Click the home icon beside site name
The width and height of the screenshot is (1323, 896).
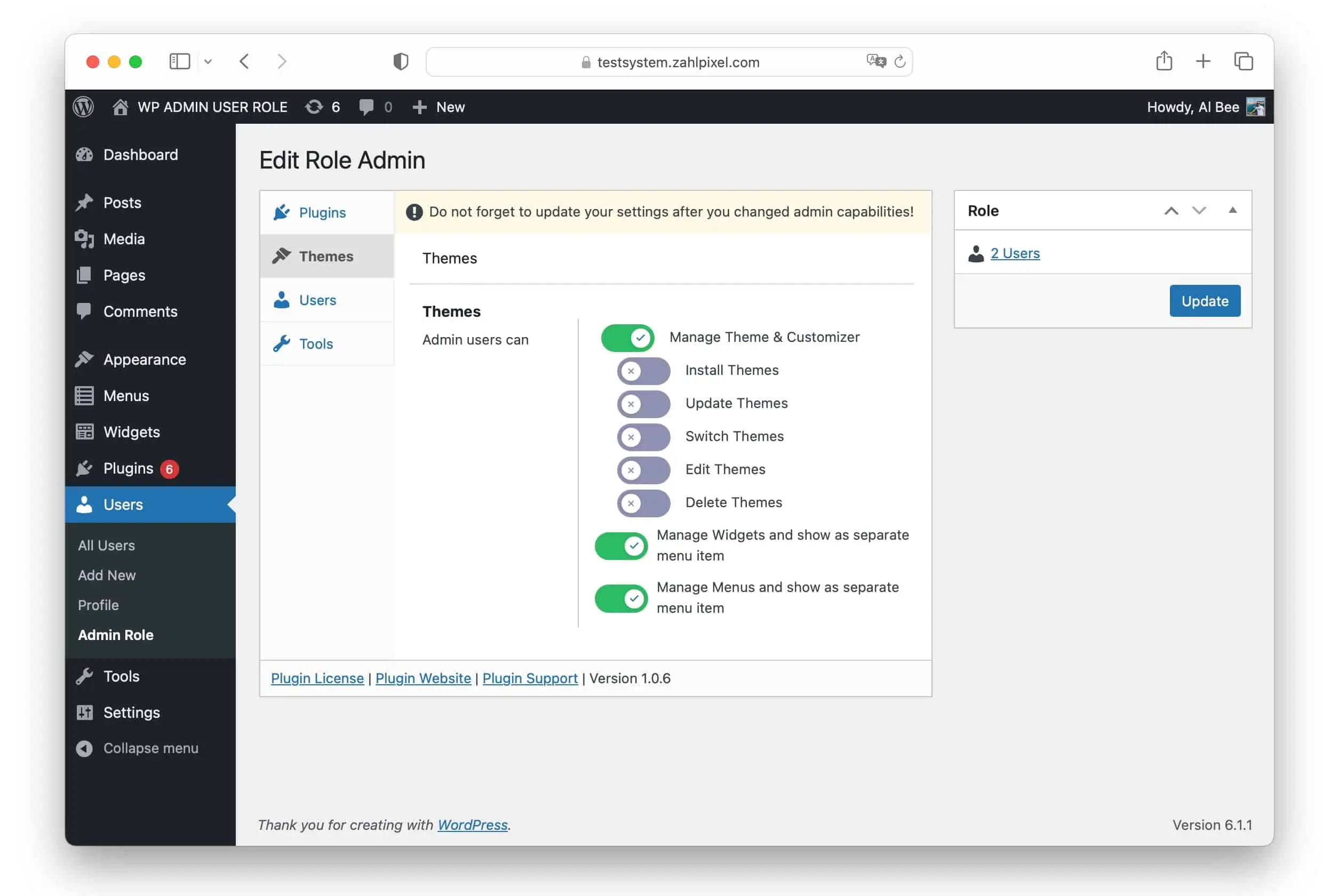[120, 107]
